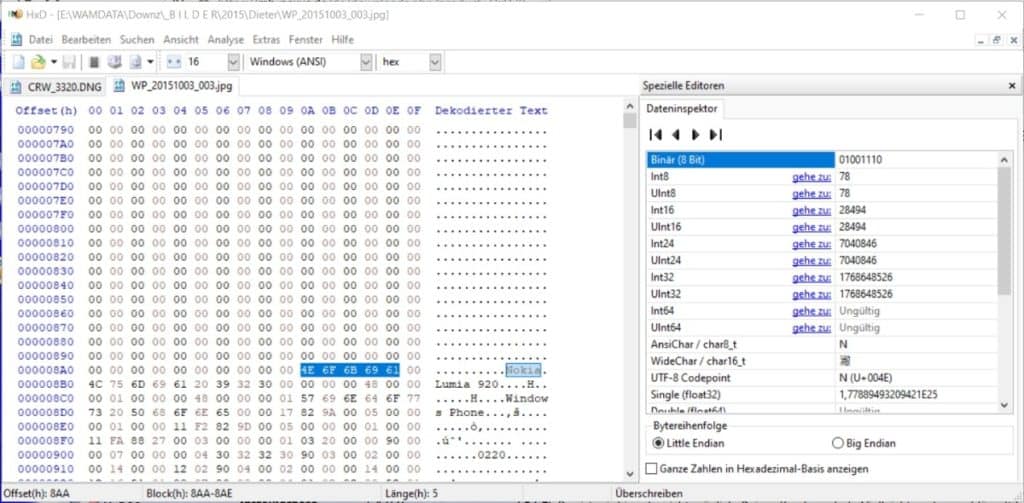Image resolution: width=1024 pixels, height=503 pixels.
Task: Open the hex offset base dropdown
Action: coord(436,63)
